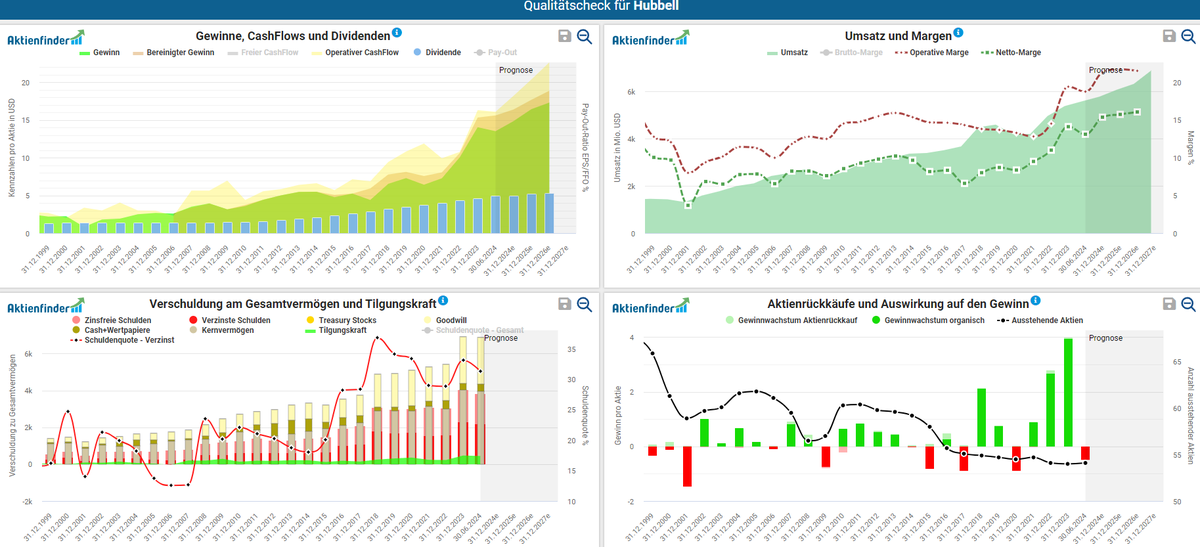Toggle Treasury Stocks legend entry

click(x=340, y=319)
